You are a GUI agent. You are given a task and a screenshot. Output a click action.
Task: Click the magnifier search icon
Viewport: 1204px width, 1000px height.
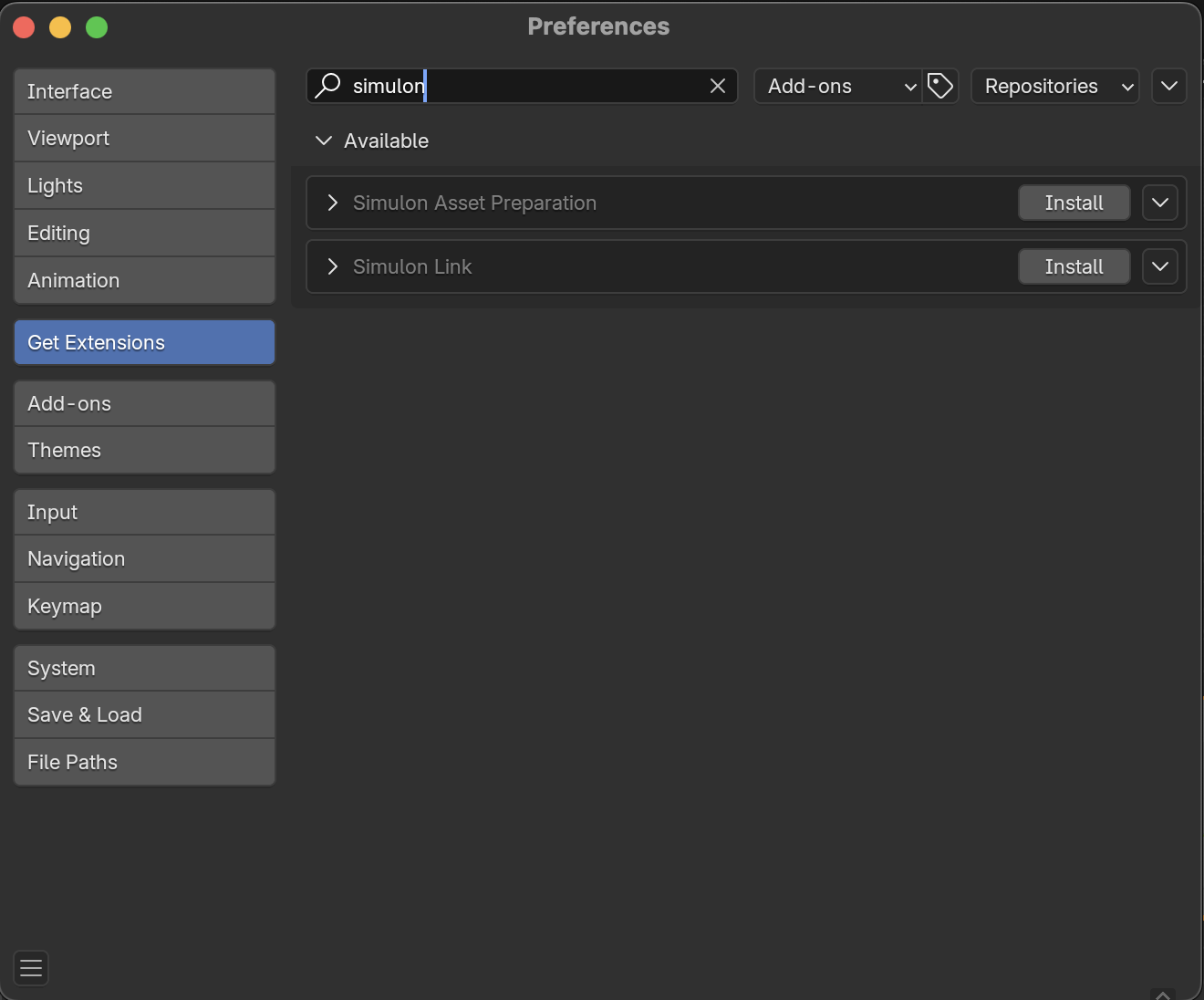coord(327,86)
